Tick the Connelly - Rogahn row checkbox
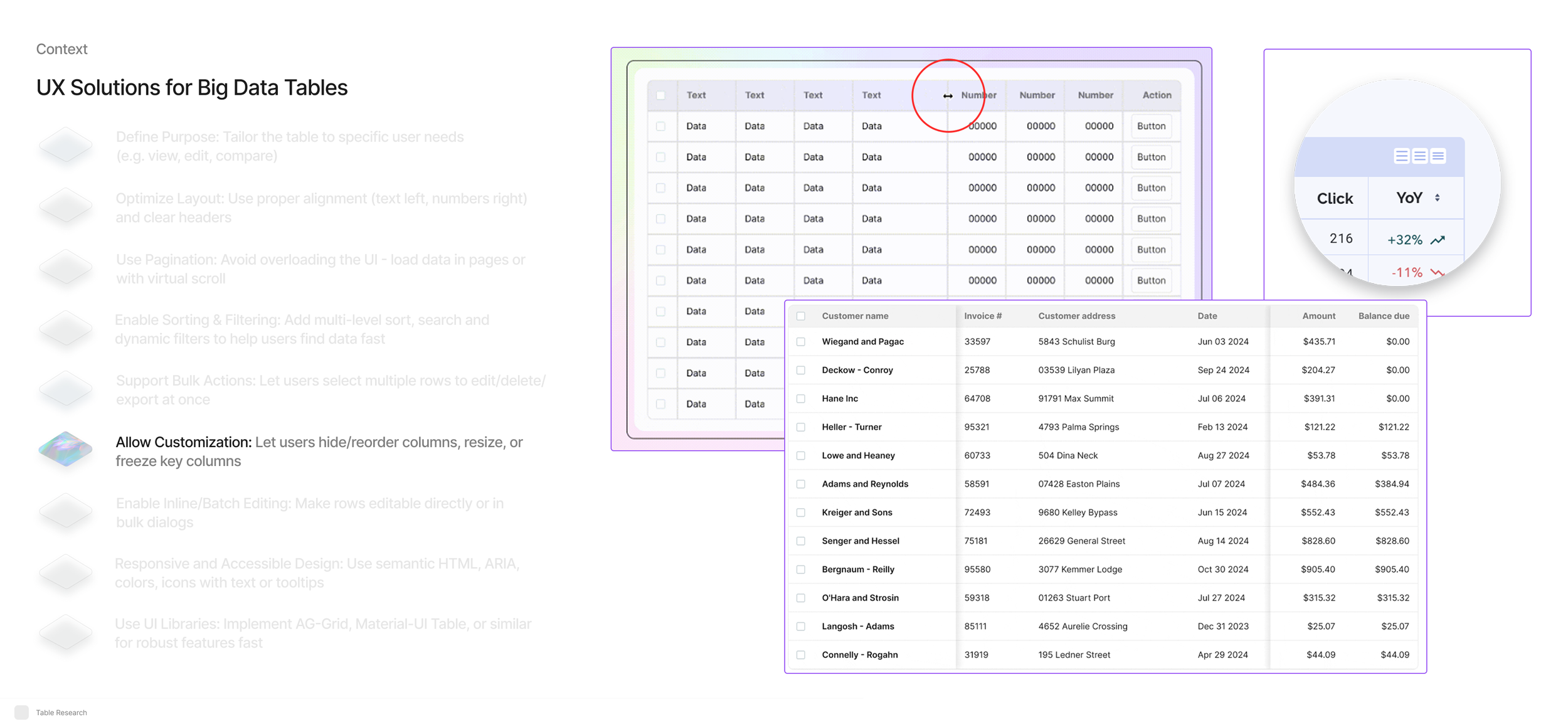The image size is (1568, 727). pos(801,655)
